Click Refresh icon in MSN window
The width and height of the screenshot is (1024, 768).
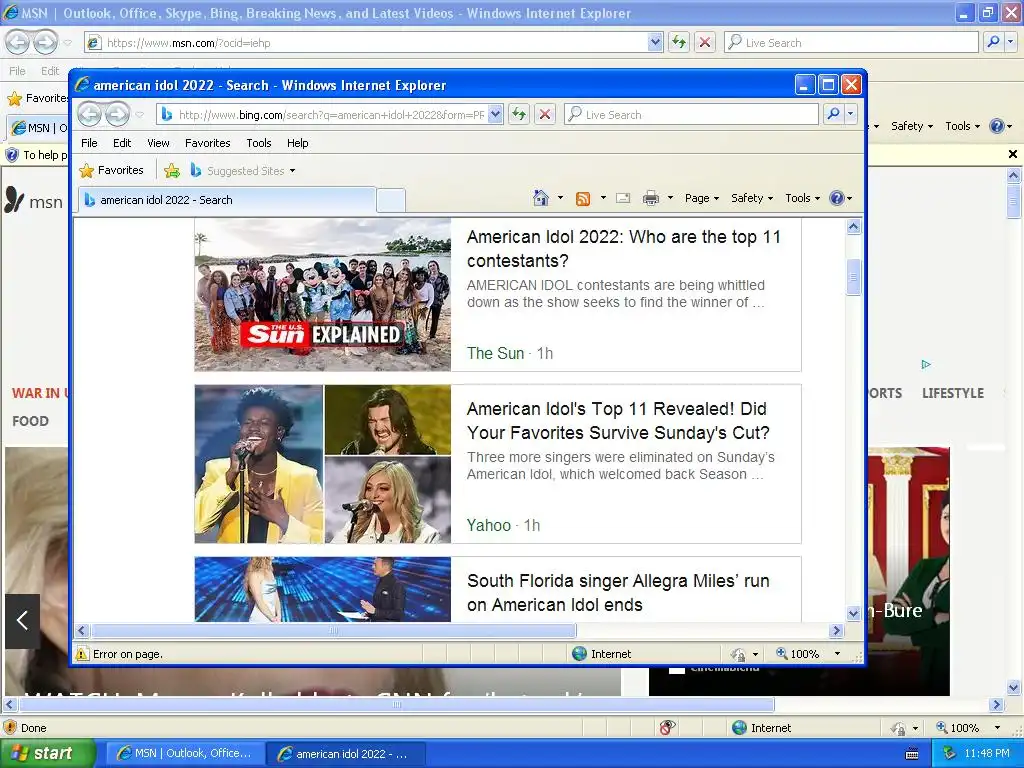tap(679, 42)
